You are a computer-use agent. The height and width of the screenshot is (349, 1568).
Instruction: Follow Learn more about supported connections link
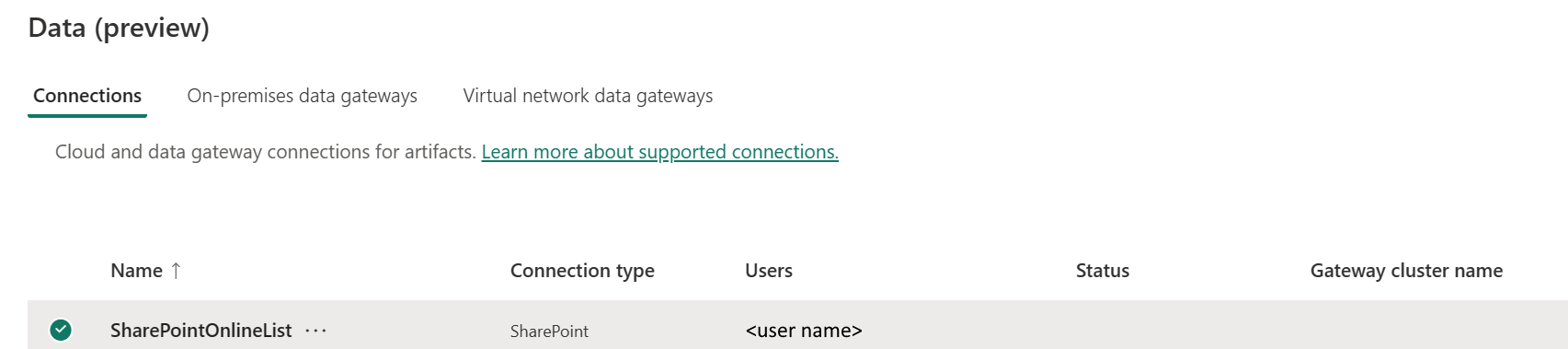[x=659, y=152]
